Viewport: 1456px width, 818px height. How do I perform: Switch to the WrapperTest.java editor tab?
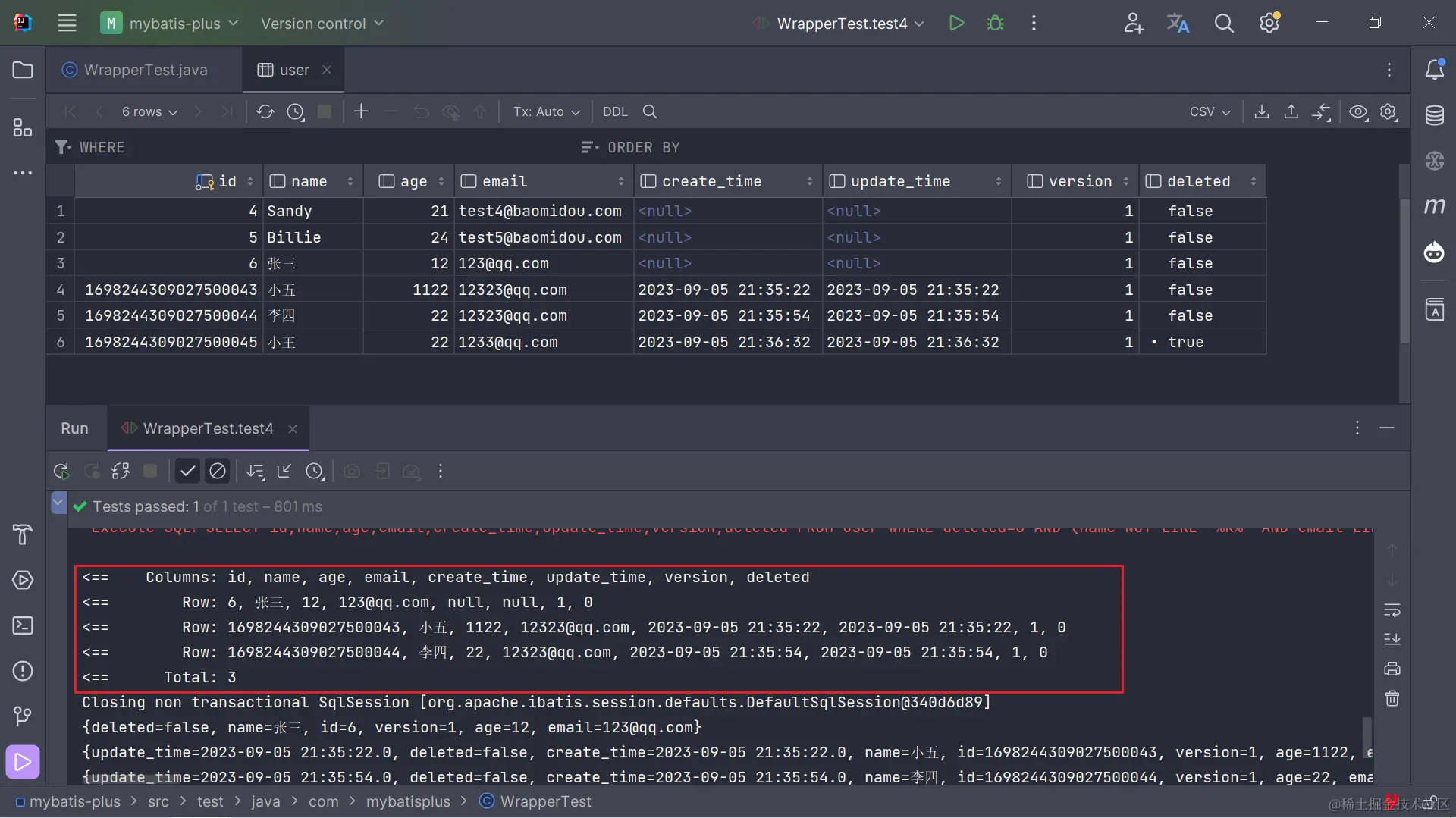pyautogui.click(x=135, y=70)
